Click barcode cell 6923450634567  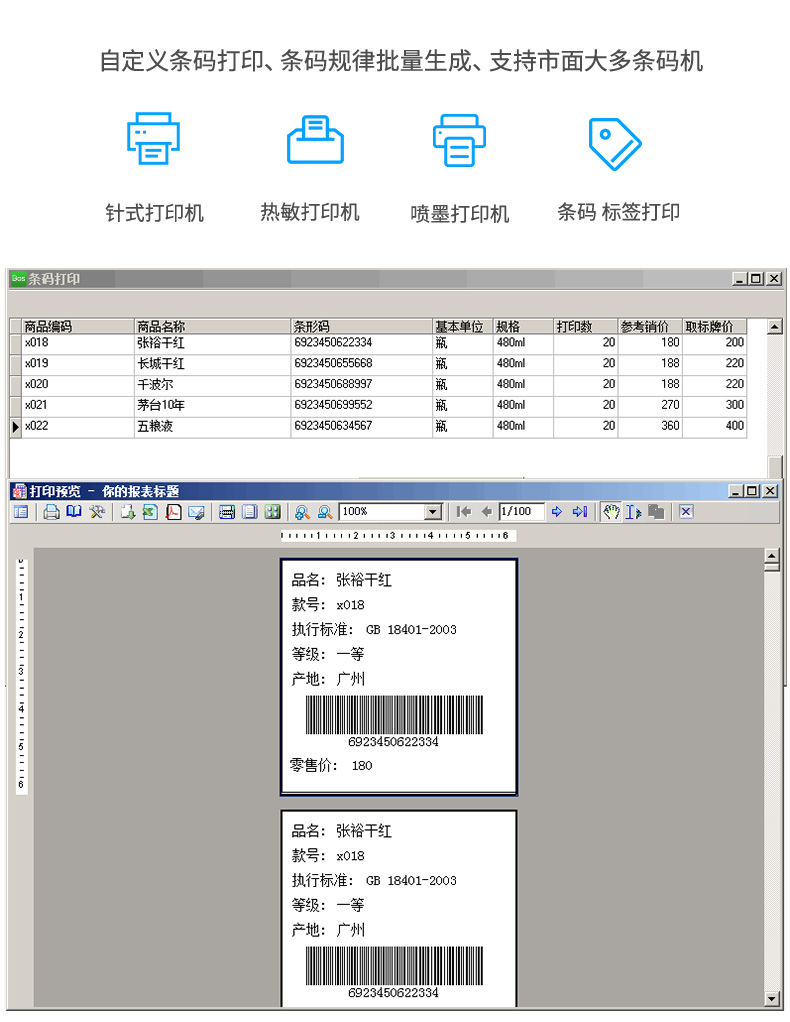click(x=361, y=427)
